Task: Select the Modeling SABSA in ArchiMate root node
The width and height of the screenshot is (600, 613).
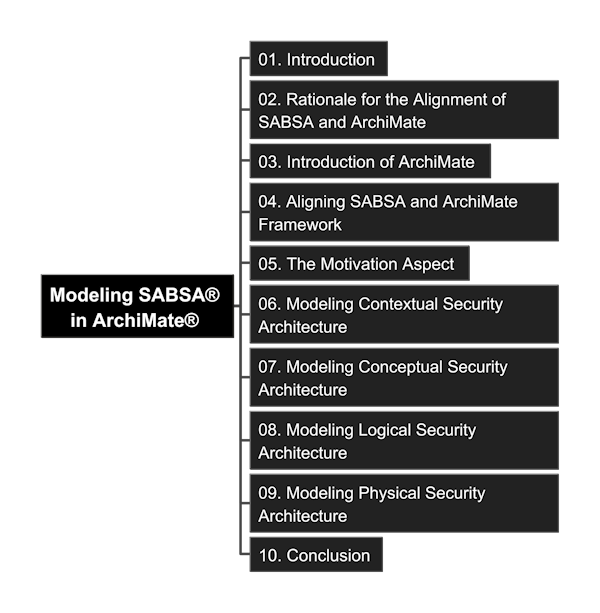Action: tap(138, 306)
